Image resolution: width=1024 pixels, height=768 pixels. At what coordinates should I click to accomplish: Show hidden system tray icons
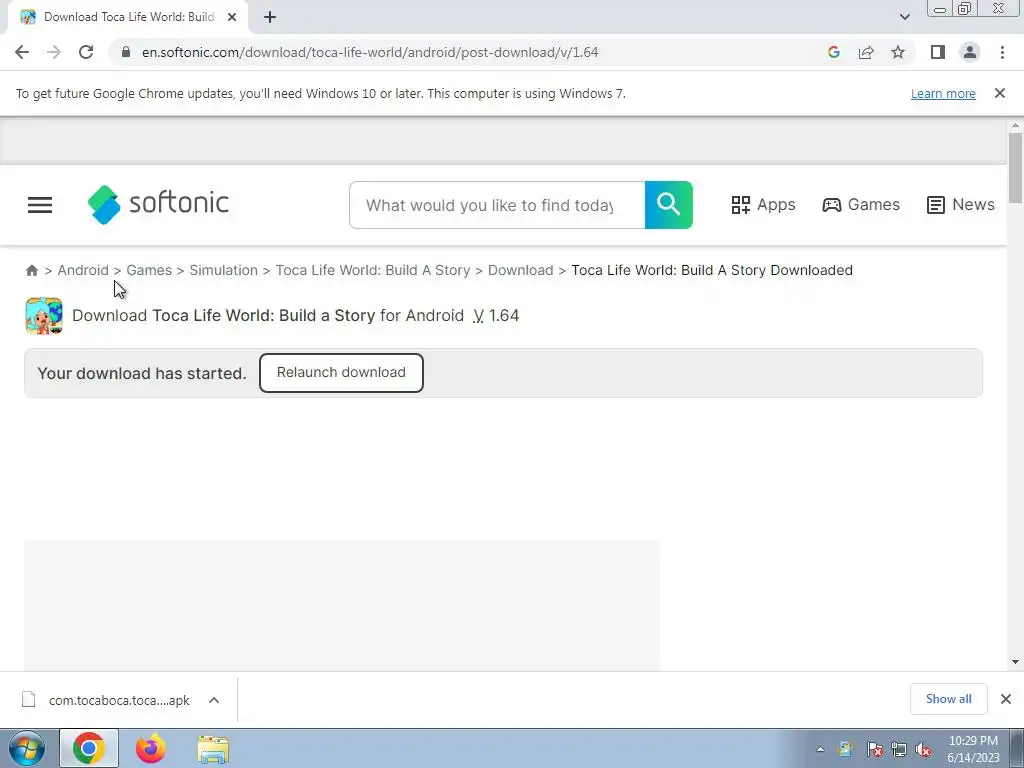coord(820,750)
